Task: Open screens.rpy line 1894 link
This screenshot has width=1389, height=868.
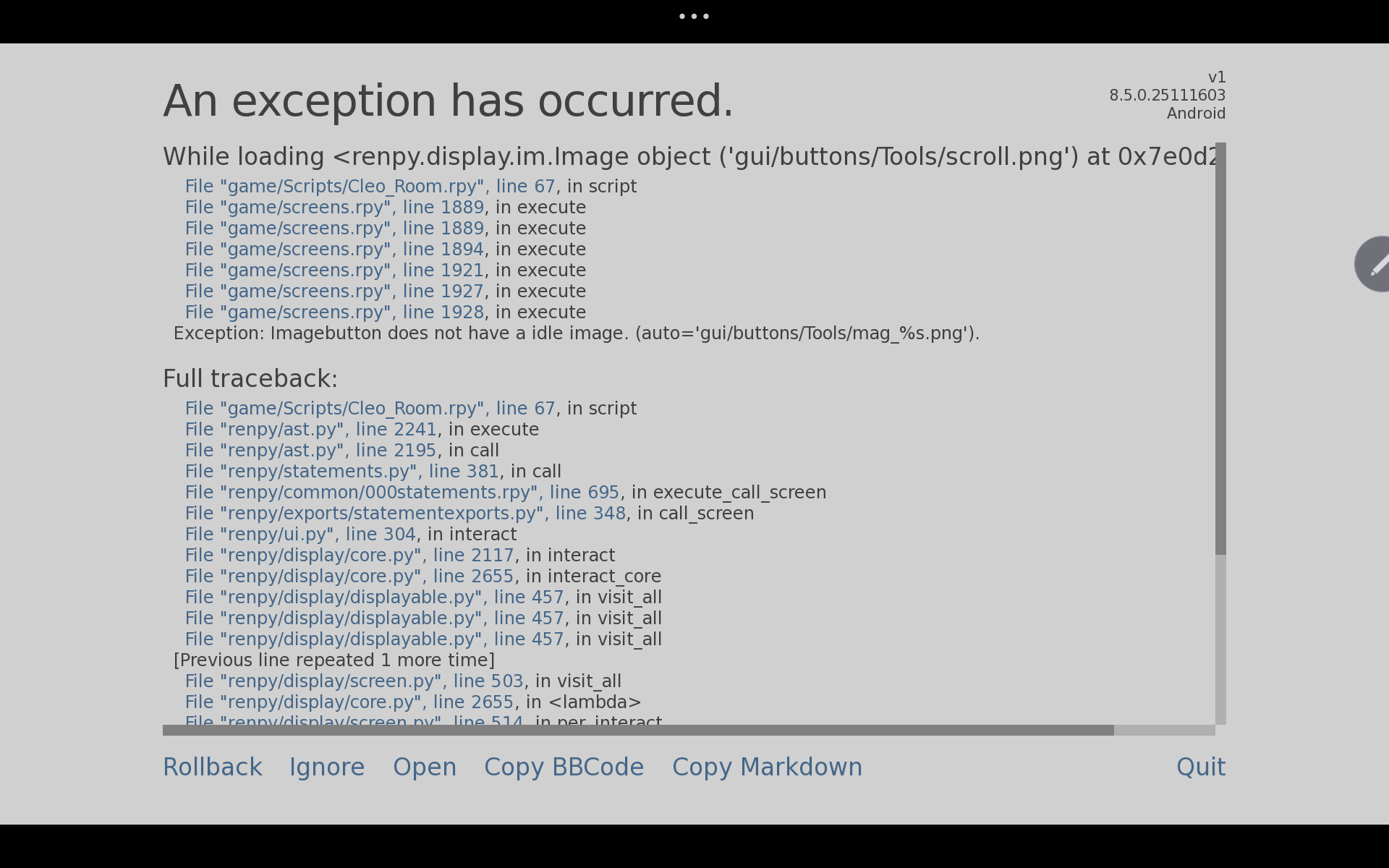Action: coord(334,250)
